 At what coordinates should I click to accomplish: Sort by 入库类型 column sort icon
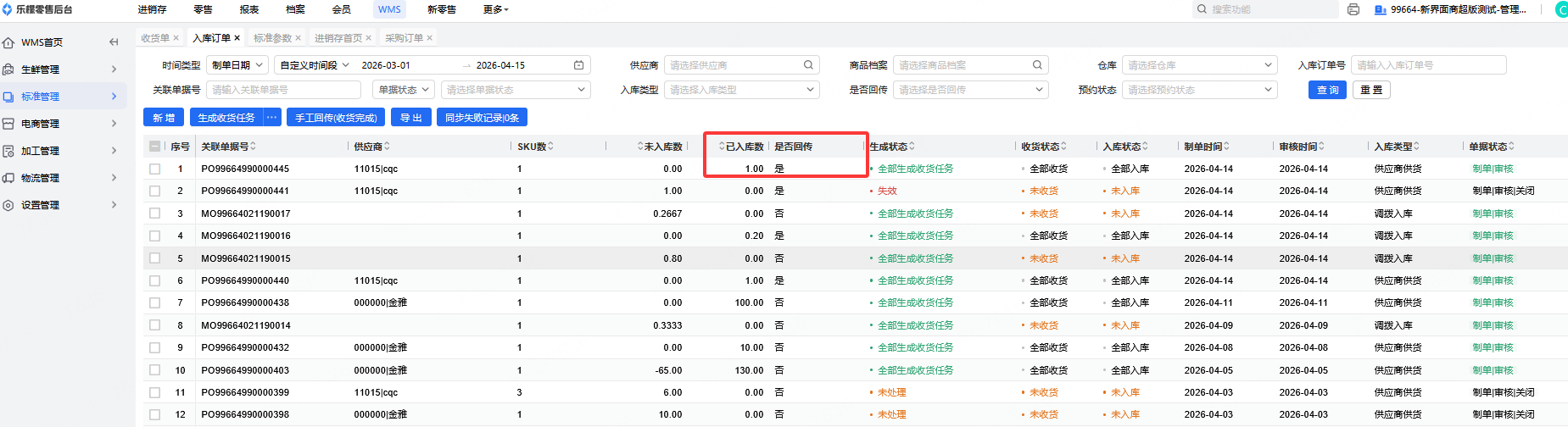[x=1416, y=147]
